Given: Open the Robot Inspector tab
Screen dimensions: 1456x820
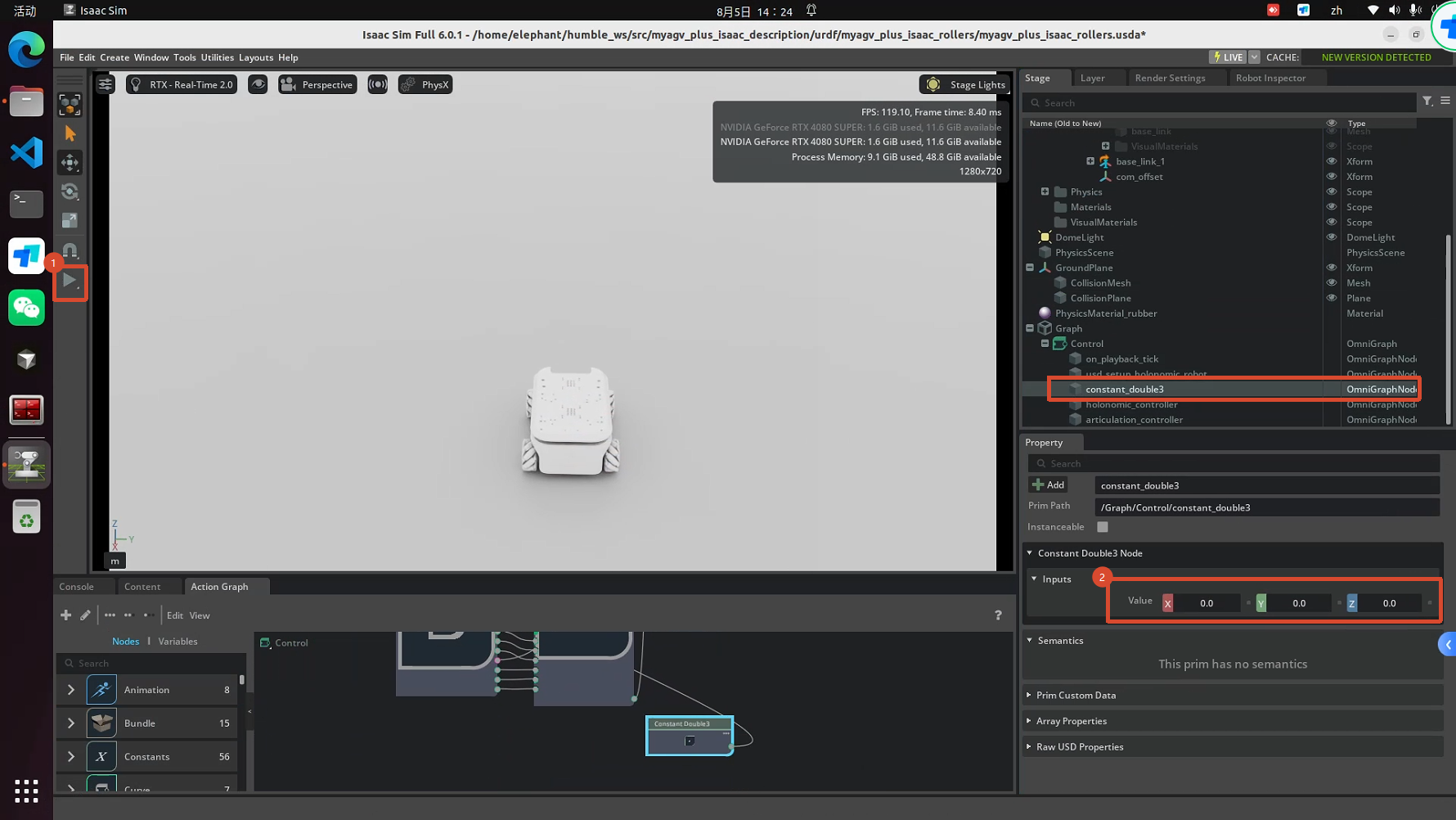Looking at the screenshot, I should 1270,78.
